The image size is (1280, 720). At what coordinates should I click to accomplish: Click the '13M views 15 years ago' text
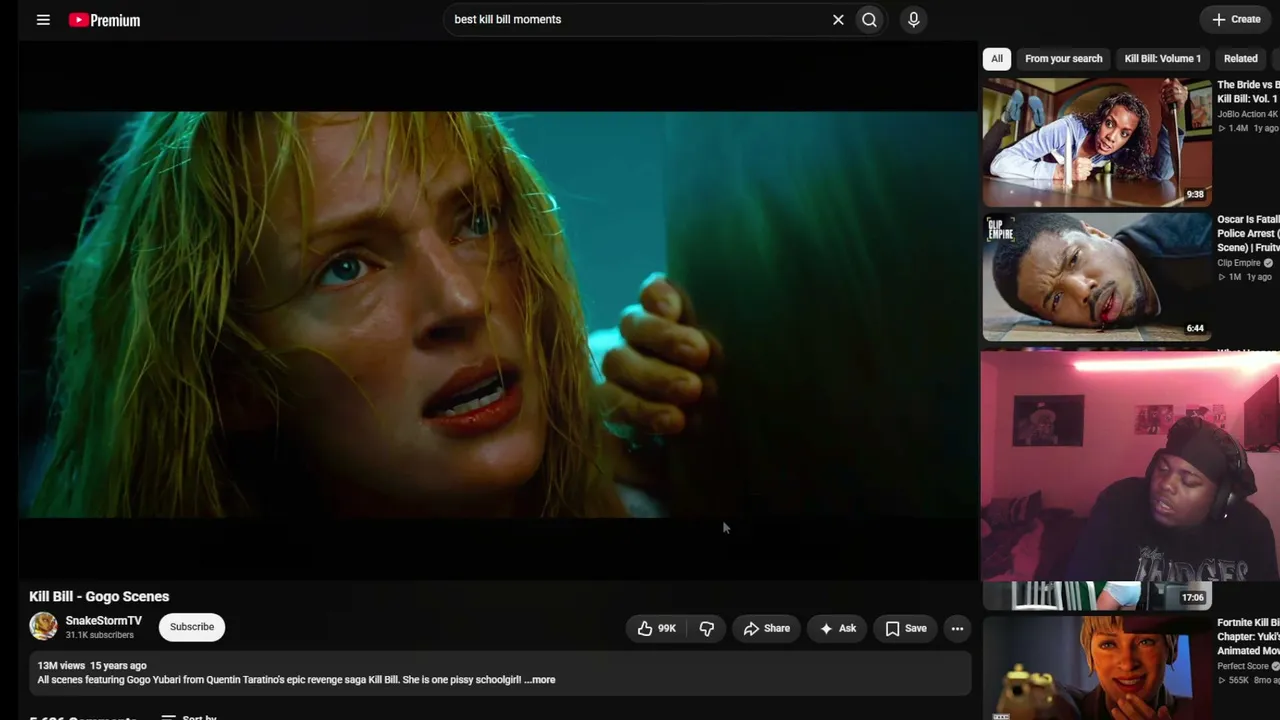(92, 666)
